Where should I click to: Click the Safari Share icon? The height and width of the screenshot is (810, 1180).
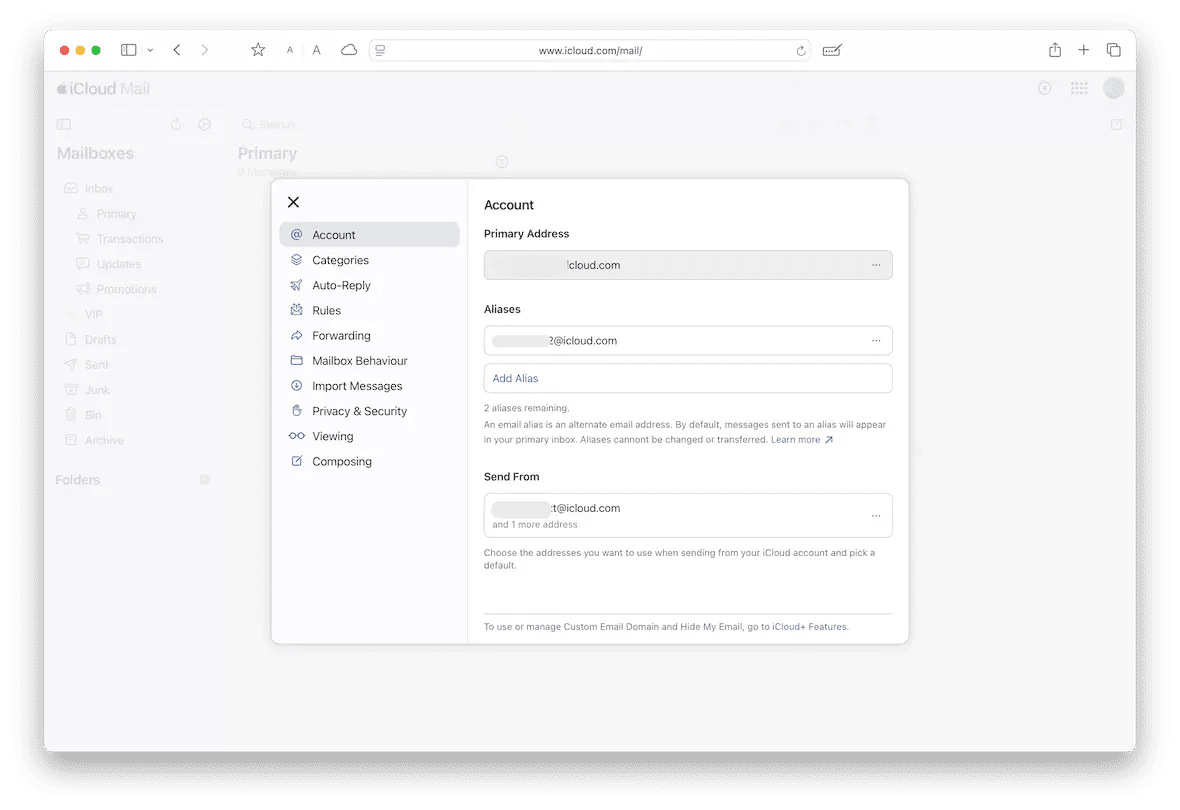(1055, 50)
